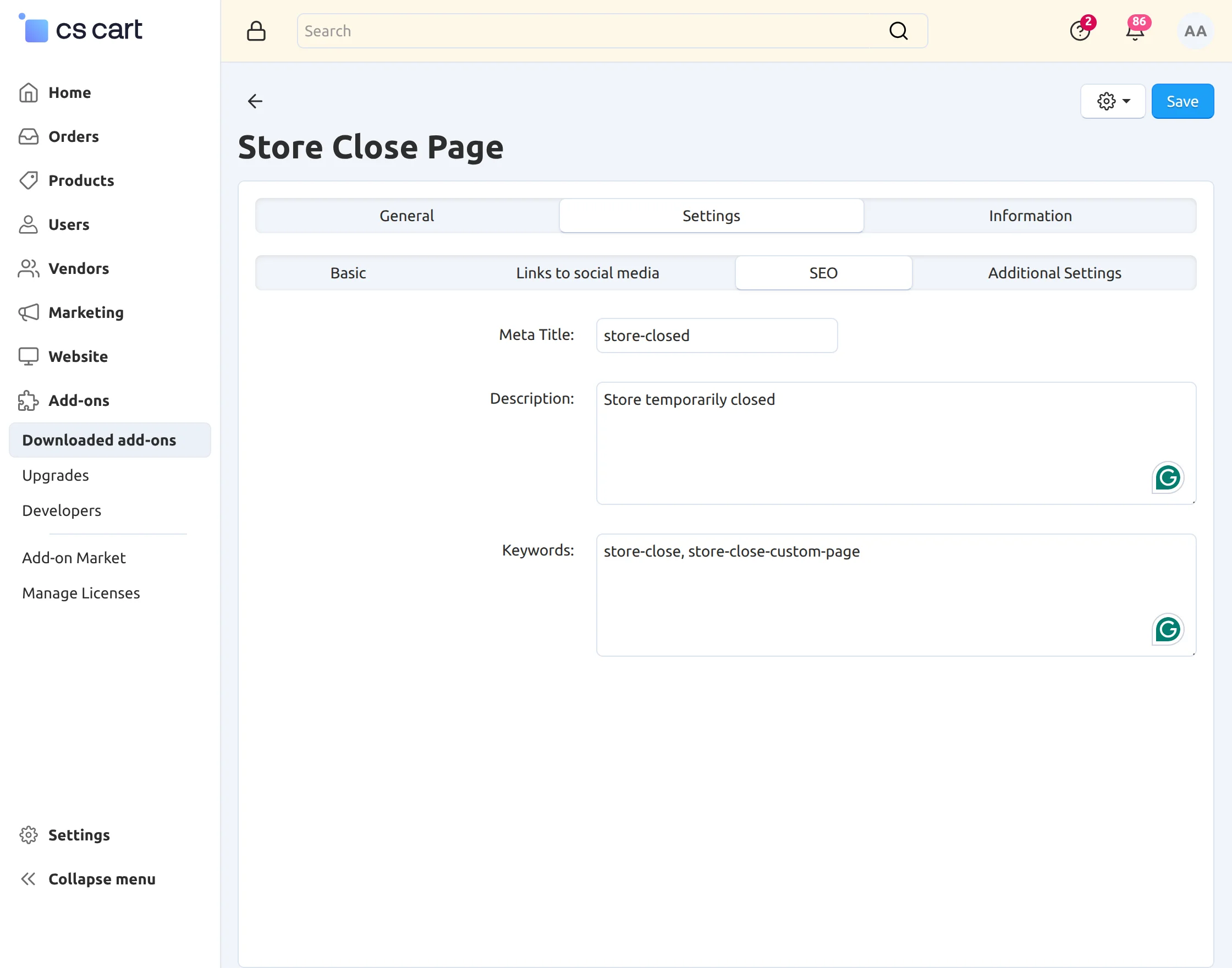Click the search magnifier icon
Image resolution: width=1232 pixels, height=968 pixels.
(898, 31)
